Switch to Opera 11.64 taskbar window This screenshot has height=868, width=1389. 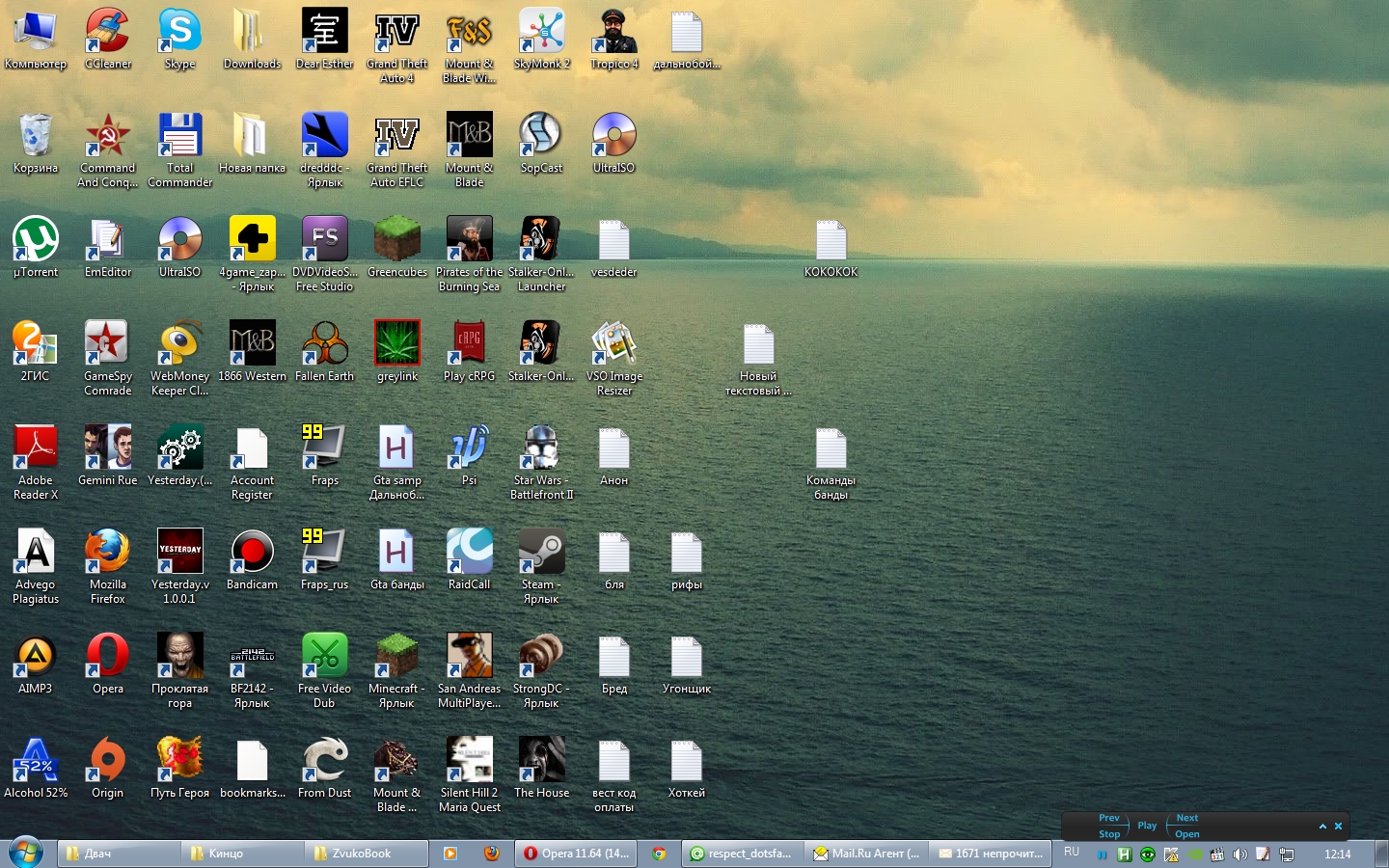point(575,854)
